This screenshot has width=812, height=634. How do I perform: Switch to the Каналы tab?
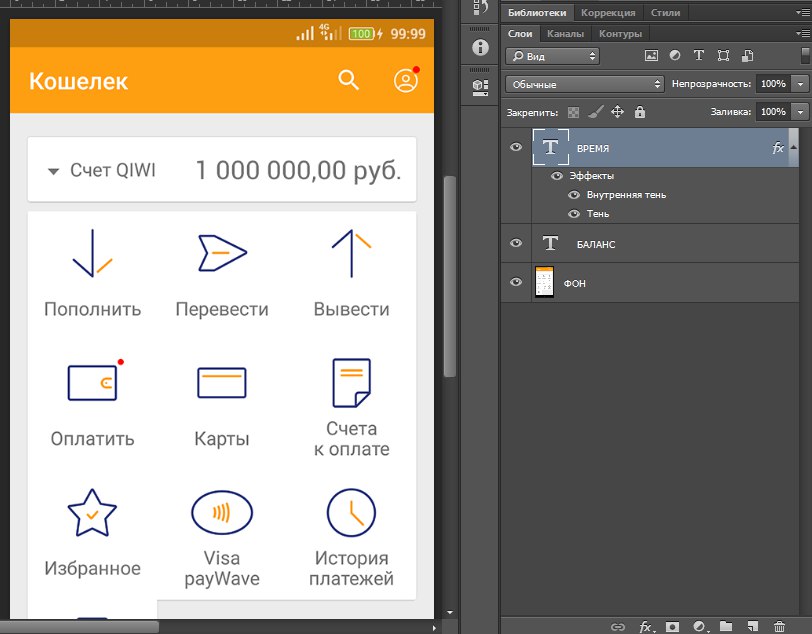click(x=565, y=33)
